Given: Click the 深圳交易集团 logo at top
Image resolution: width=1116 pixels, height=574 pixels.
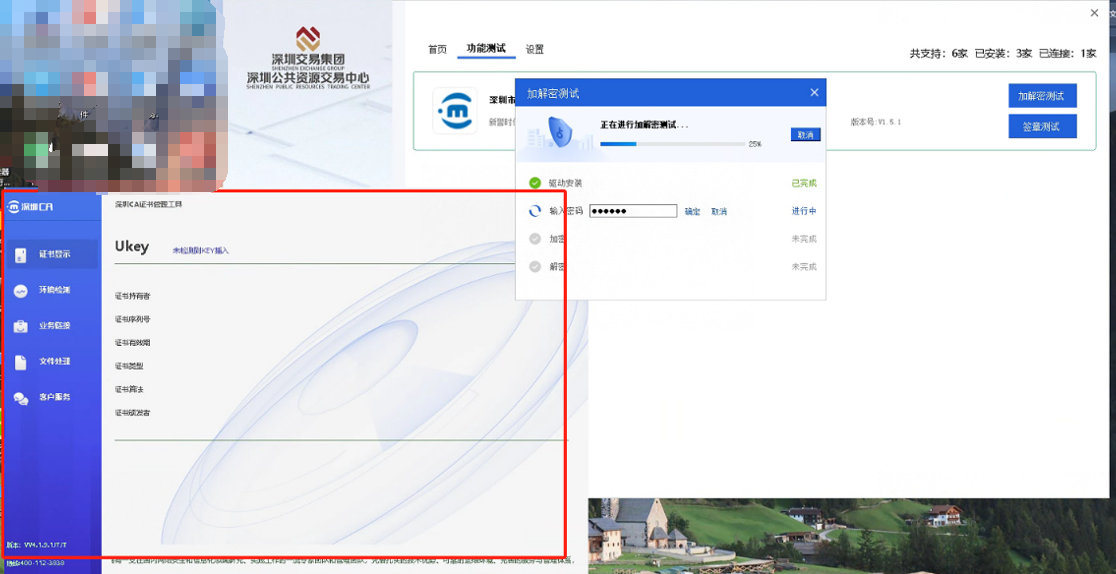Looking at the screenshot, I should point(308,40).
